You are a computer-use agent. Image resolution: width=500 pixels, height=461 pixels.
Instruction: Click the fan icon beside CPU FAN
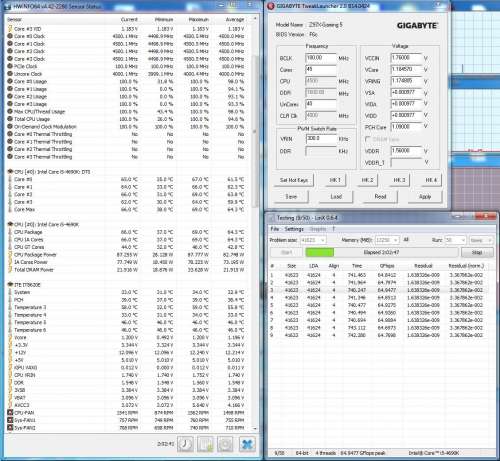coord(10,413)
